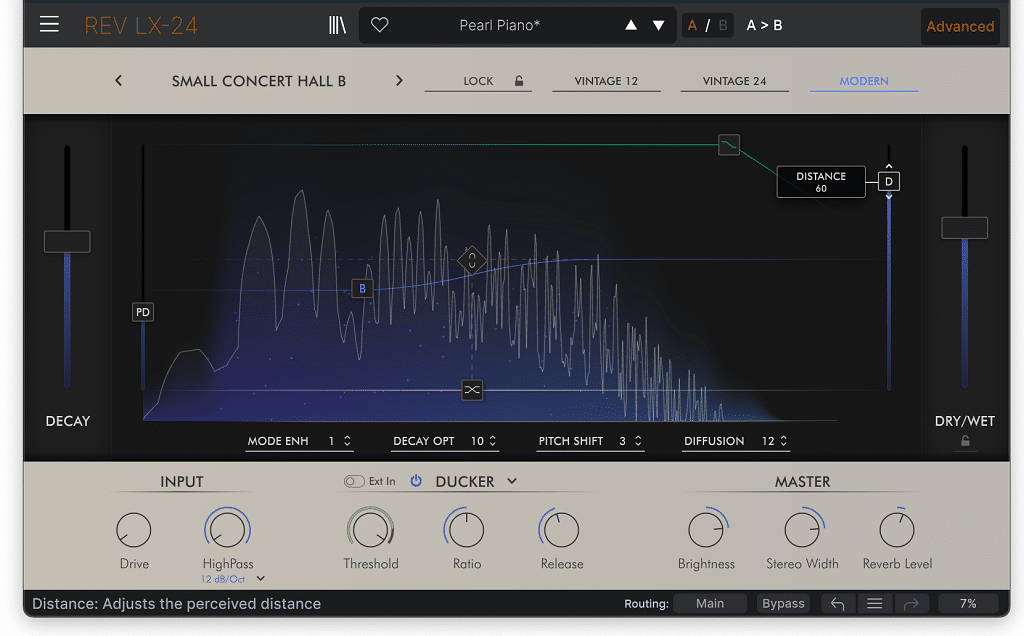Screen dimensions: 1024x636
Task: Redo the last change
Action: pos(911,604)
